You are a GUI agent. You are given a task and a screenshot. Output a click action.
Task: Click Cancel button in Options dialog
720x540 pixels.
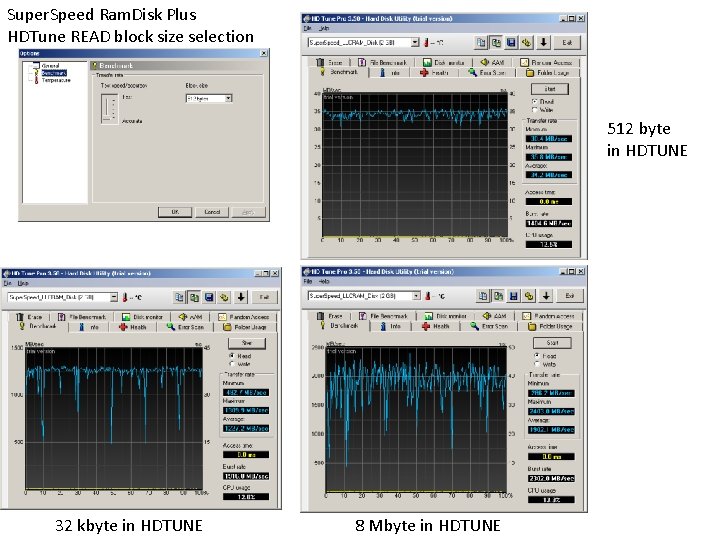pos(212,212)
